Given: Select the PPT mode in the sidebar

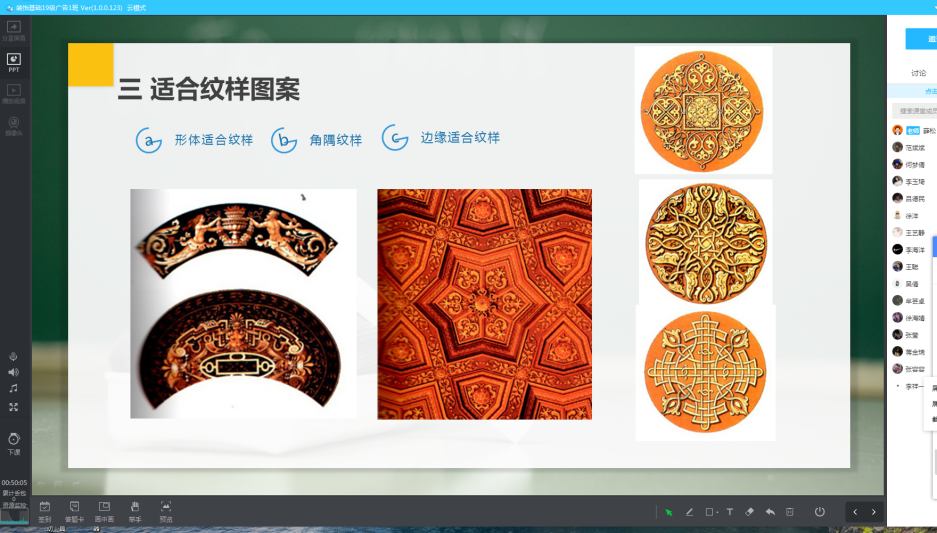Looking at the screenshot, I should 14,62.
